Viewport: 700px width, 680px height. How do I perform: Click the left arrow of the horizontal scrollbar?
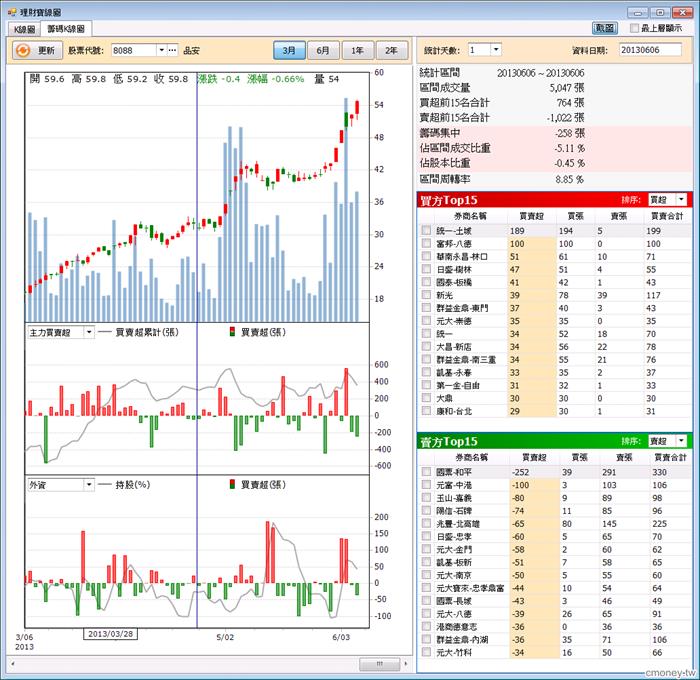[x=12, y=663]
